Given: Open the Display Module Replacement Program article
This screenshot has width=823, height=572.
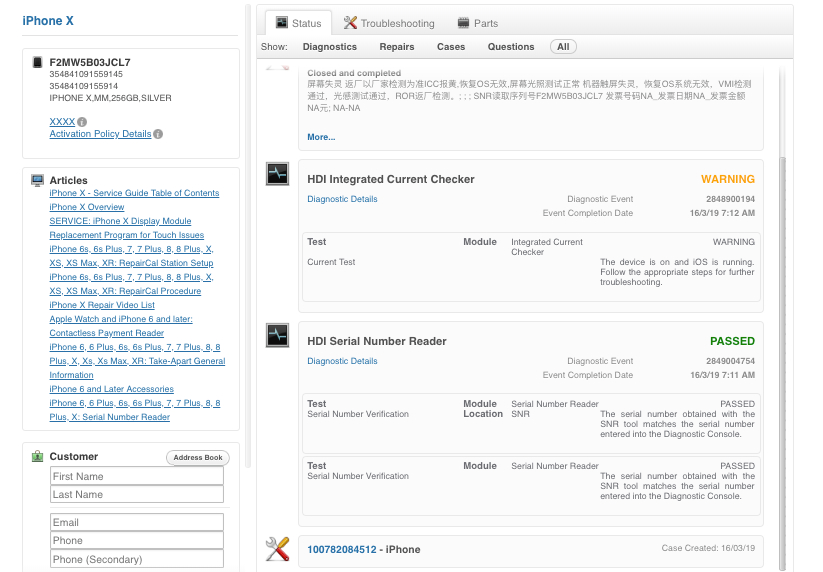Looking at the screenshot, I should coord(126,228).
